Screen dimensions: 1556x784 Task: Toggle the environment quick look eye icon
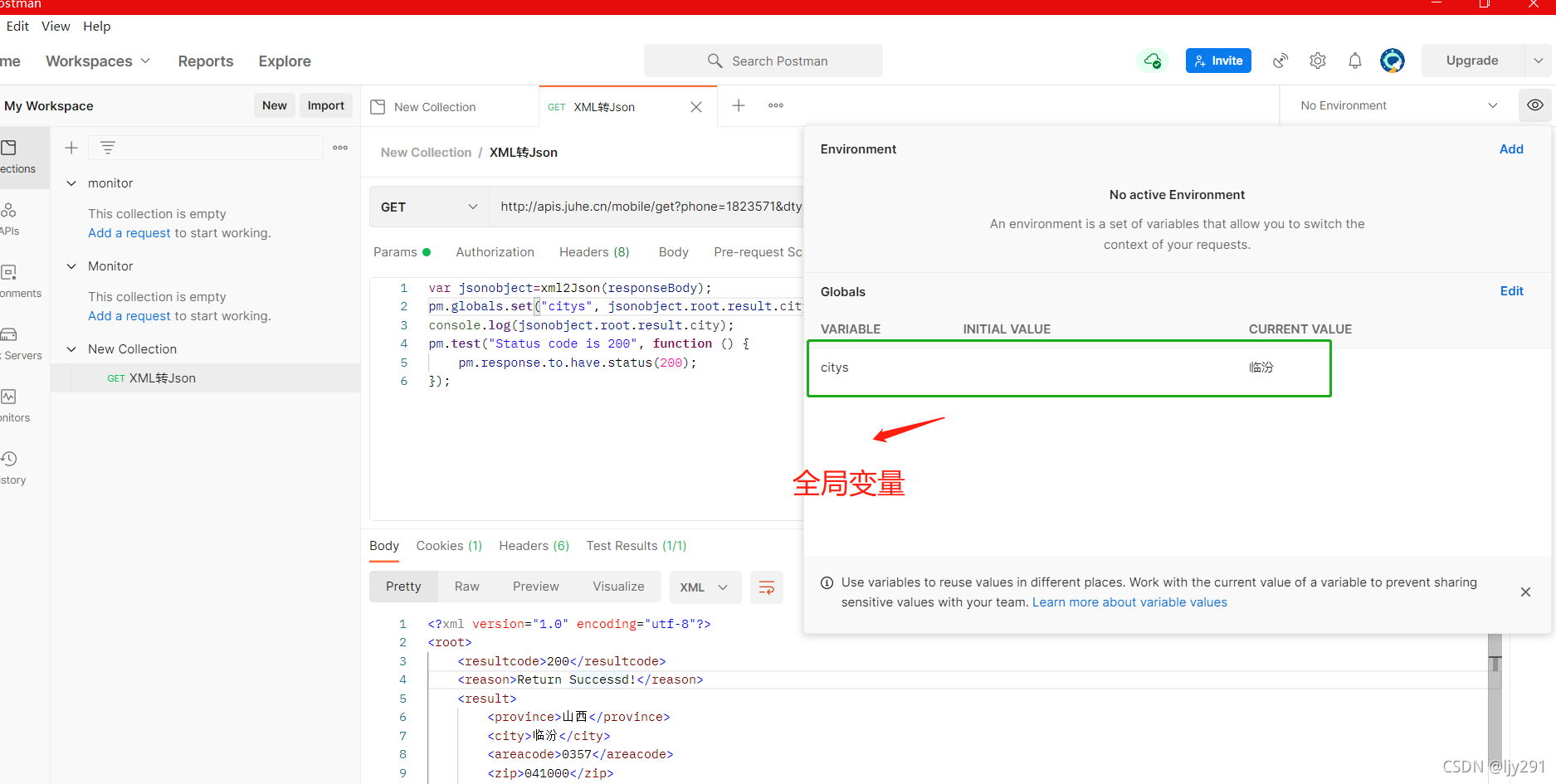[x=1535, y=105]
